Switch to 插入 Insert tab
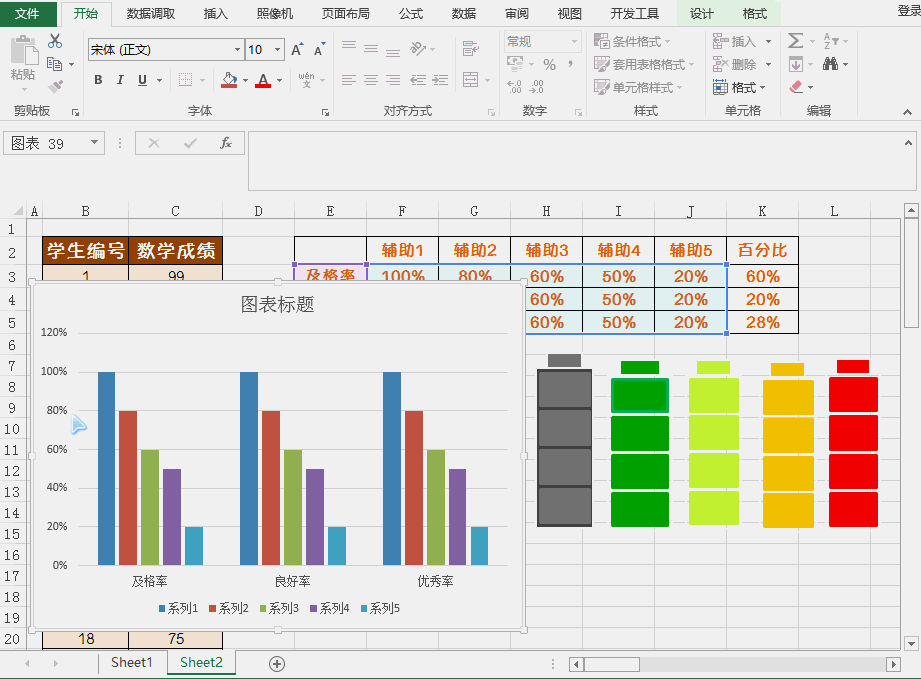 click(x=216, y=14)
